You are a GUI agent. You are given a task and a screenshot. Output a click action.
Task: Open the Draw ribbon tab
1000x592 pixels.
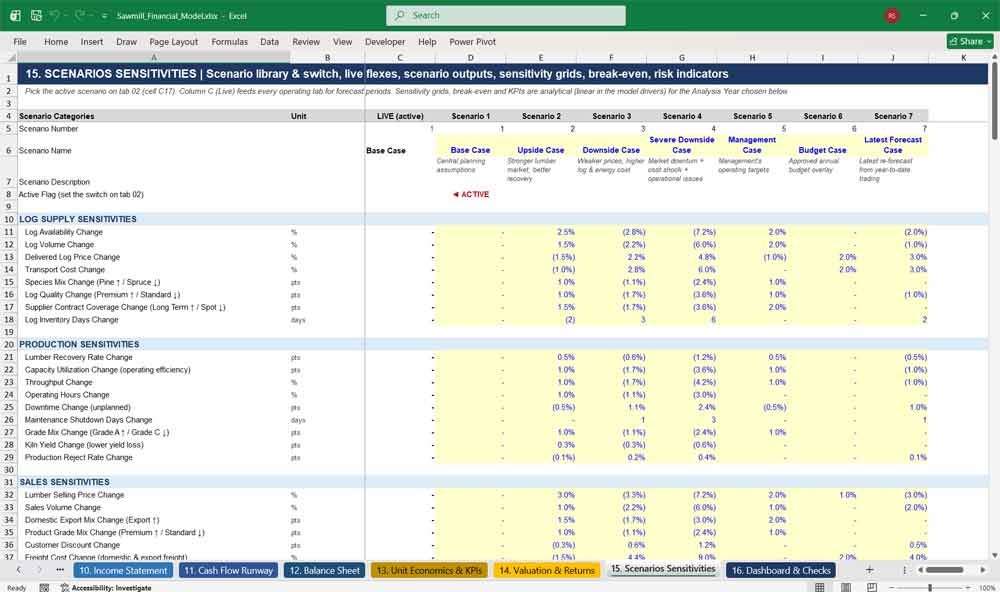[126, 41]
